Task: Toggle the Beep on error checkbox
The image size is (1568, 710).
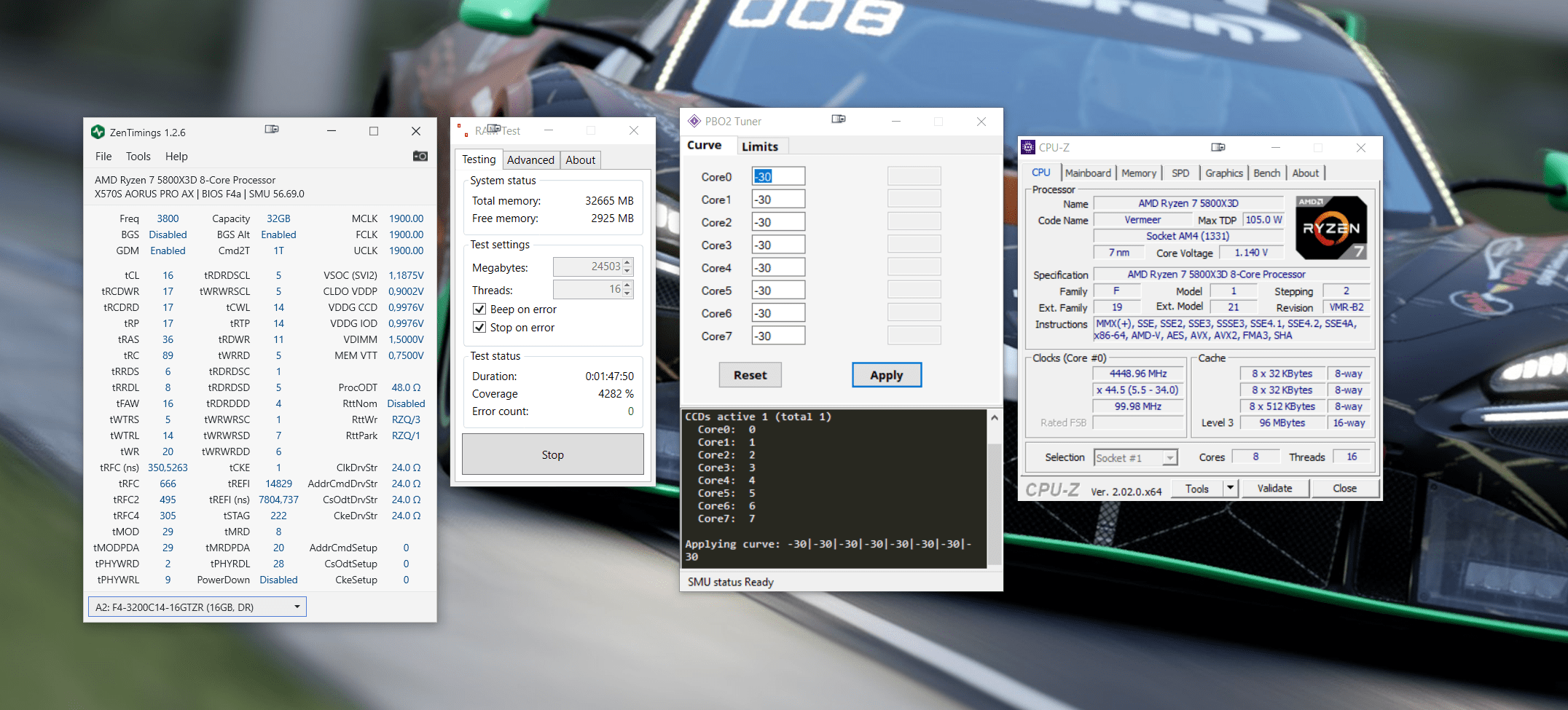Action: 479,309
